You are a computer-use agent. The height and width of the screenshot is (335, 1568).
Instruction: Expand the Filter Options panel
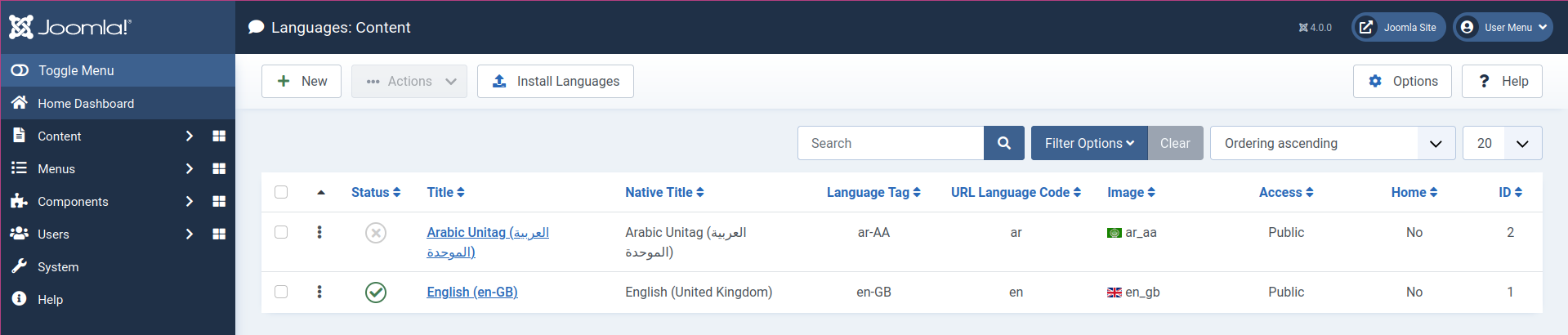tap(1088, 143)
